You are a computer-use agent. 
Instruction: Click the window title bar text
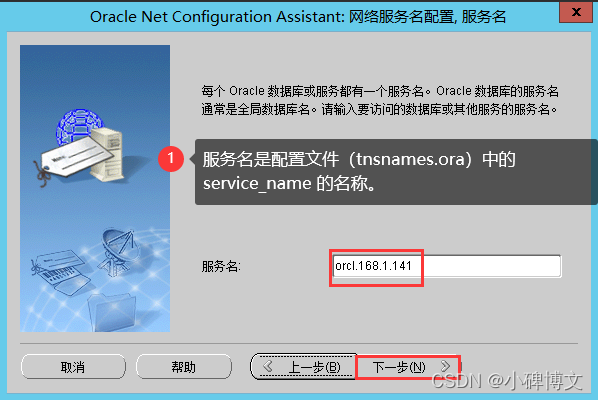[x=298, y=17]
